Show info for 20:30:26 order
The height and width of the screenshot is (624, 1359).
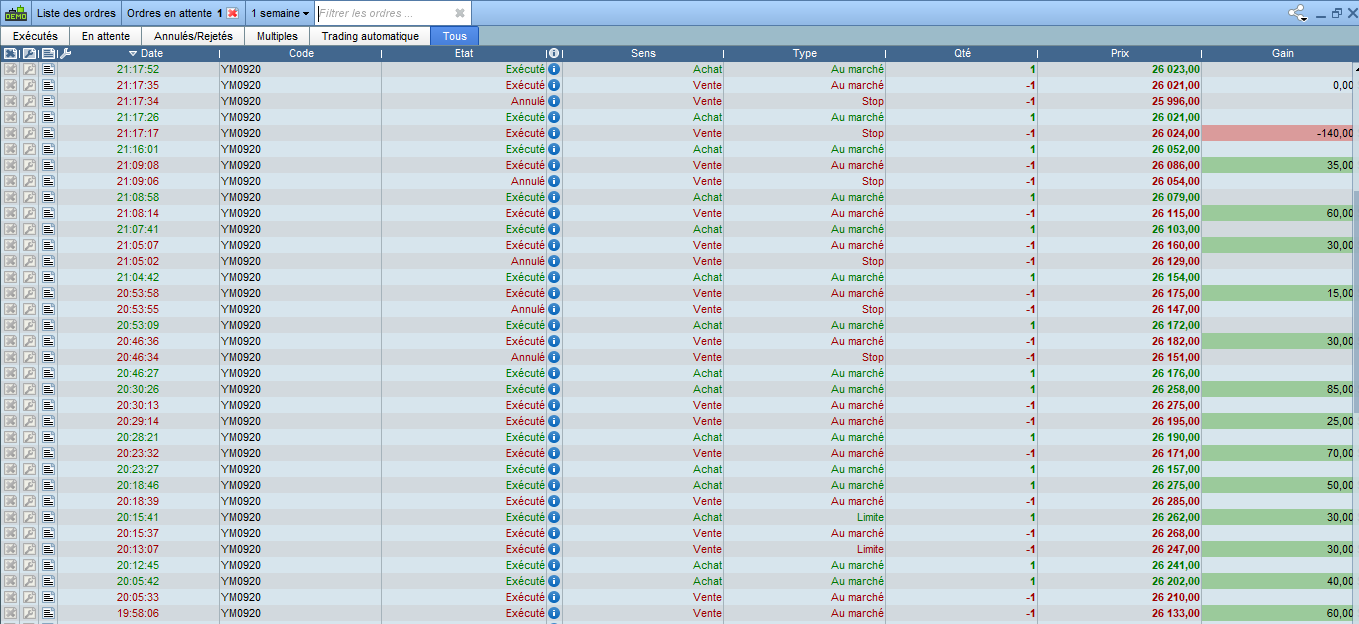click(x=554, y=389)
